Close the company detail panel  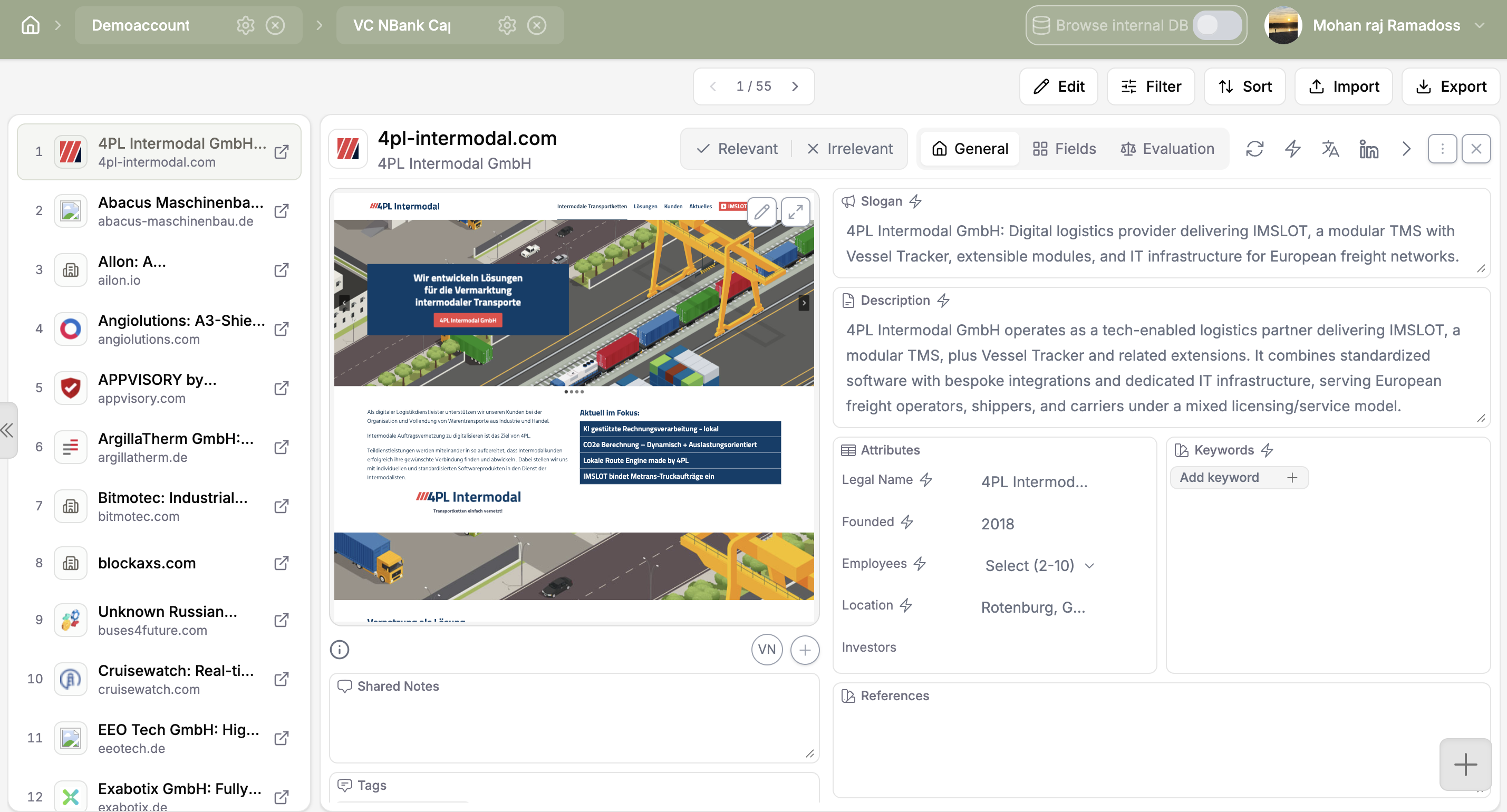[1476, 149]
